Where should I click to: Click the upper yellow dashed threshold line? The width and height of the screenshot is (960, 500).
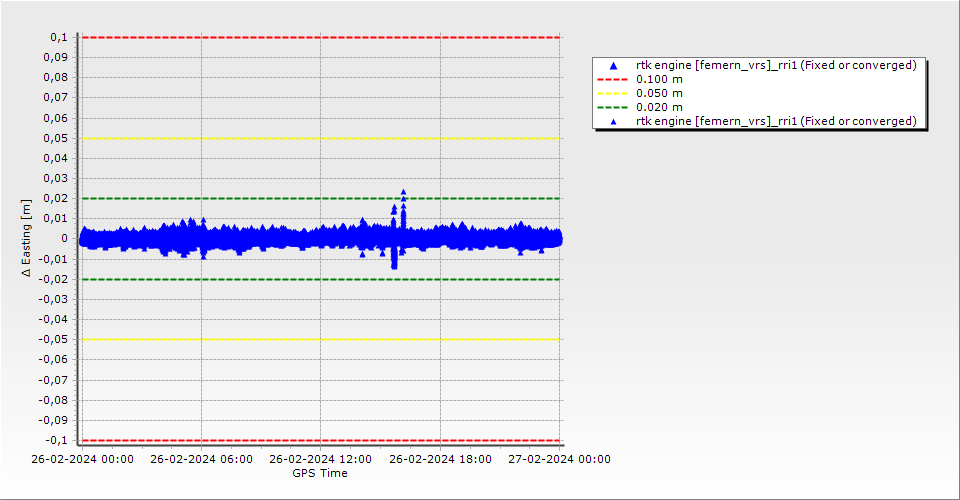point(320,138)
